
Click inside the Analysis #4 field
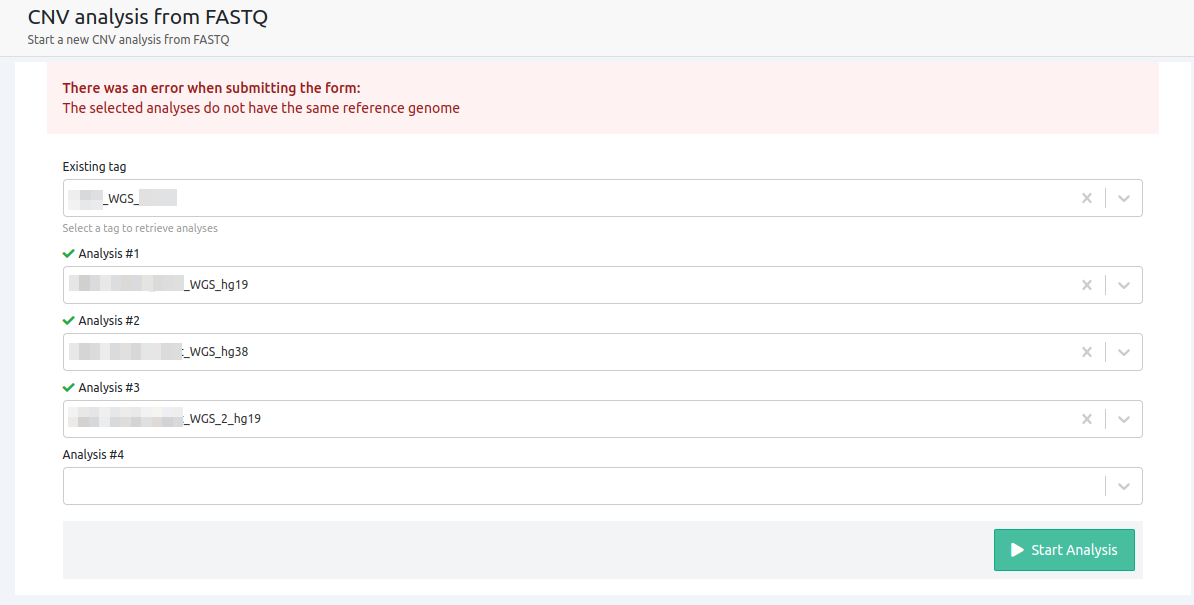click(x=580, y=486)
